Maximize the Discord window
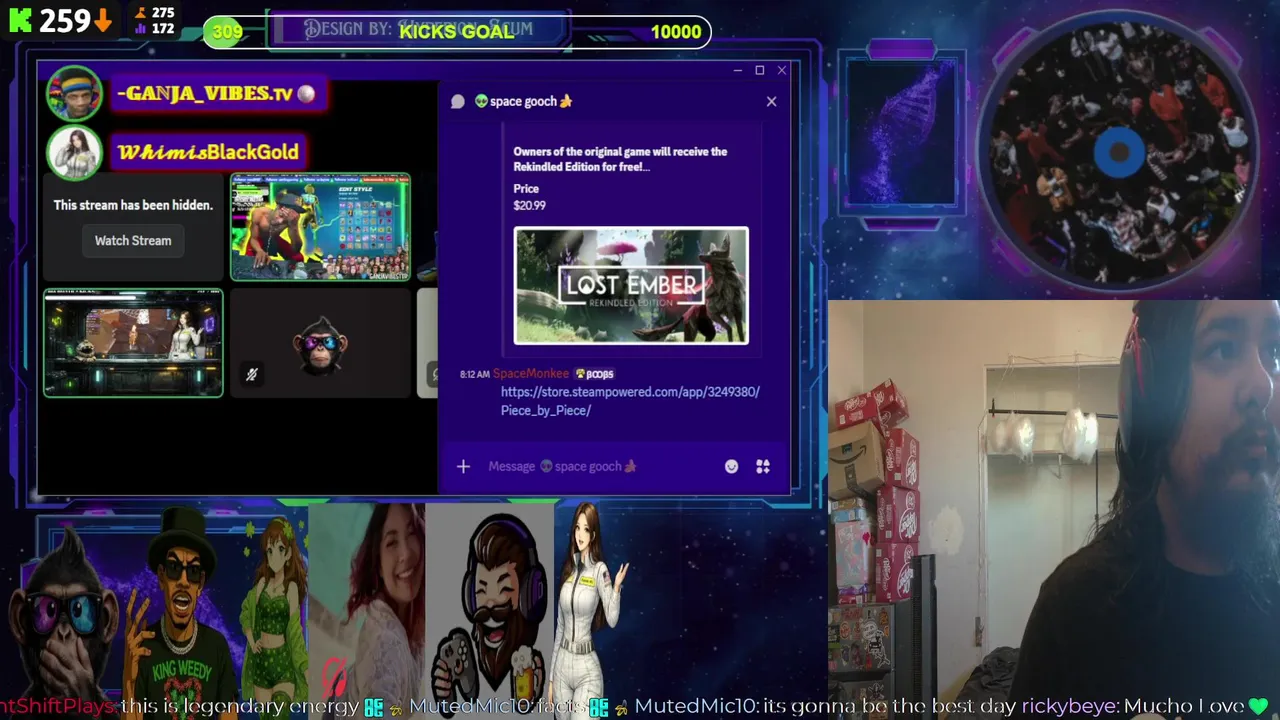 760,70
